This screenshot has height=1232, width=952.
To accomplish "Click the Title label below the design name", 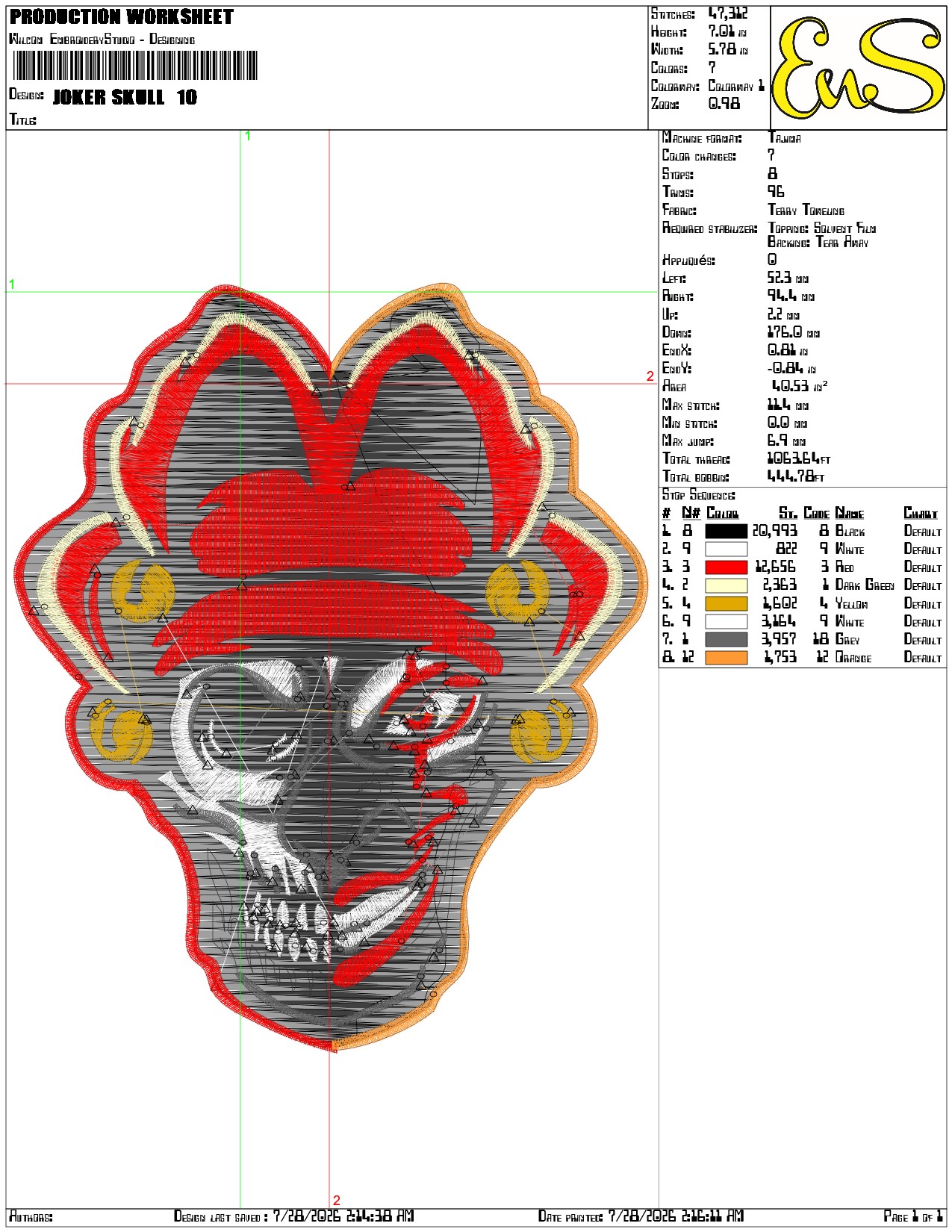I will coord(22,119).
